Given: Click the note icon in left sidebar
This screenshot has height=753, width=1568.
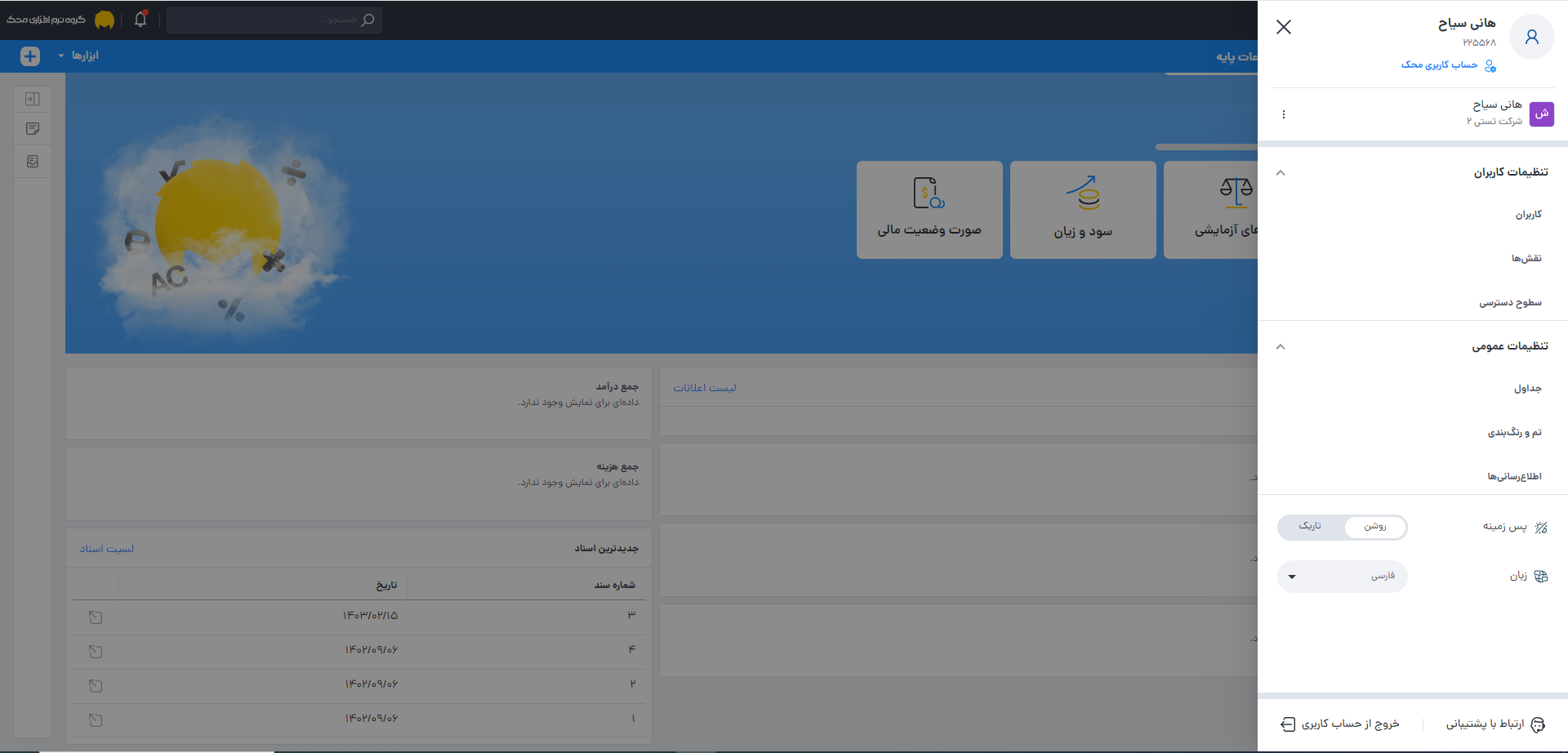Looking at the screenshot, I should (33, 129).
